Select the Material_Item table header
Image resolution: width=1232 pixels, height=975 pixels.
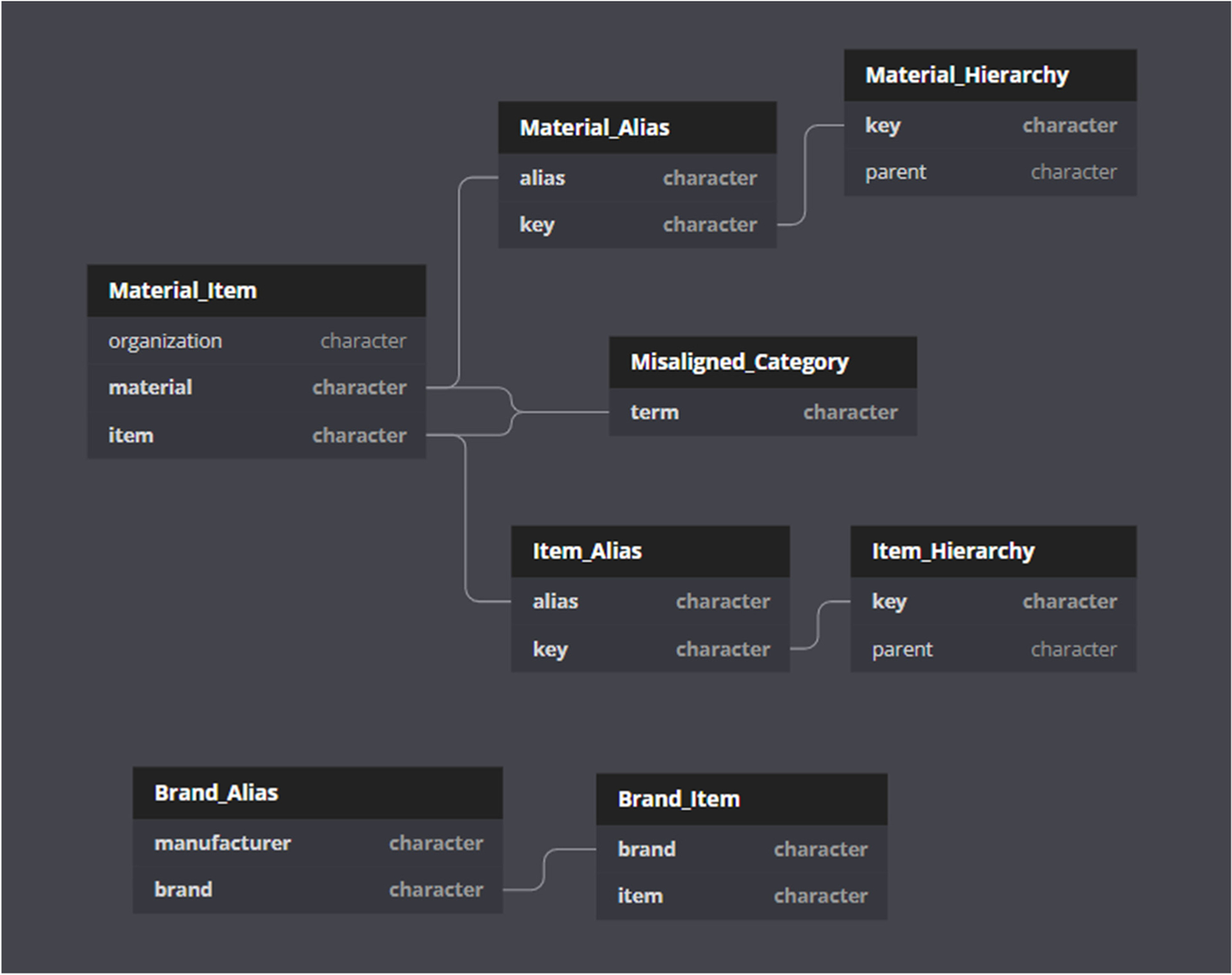257,290
